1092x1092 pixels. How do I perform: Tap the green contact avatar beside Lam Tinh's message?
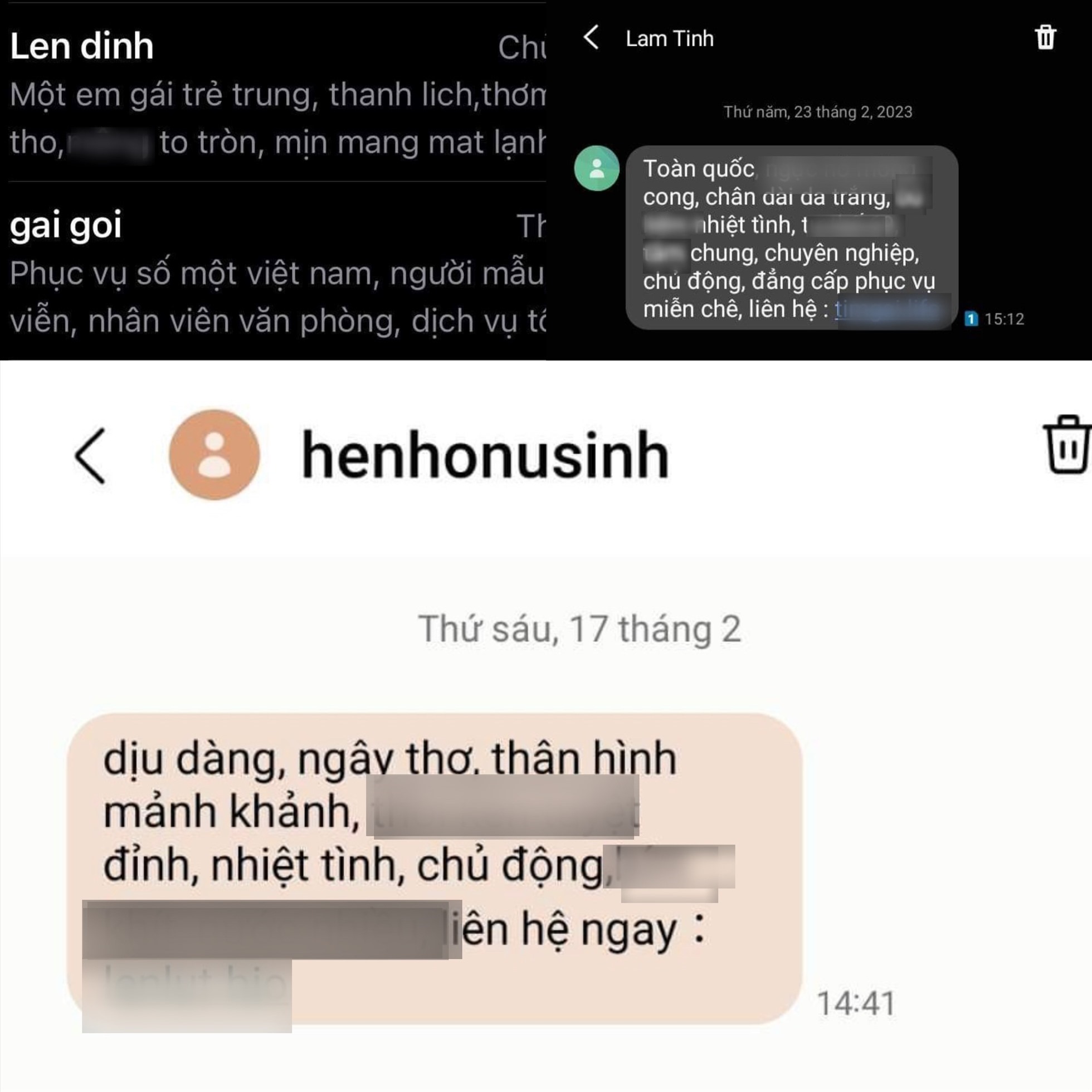point(597,168)
